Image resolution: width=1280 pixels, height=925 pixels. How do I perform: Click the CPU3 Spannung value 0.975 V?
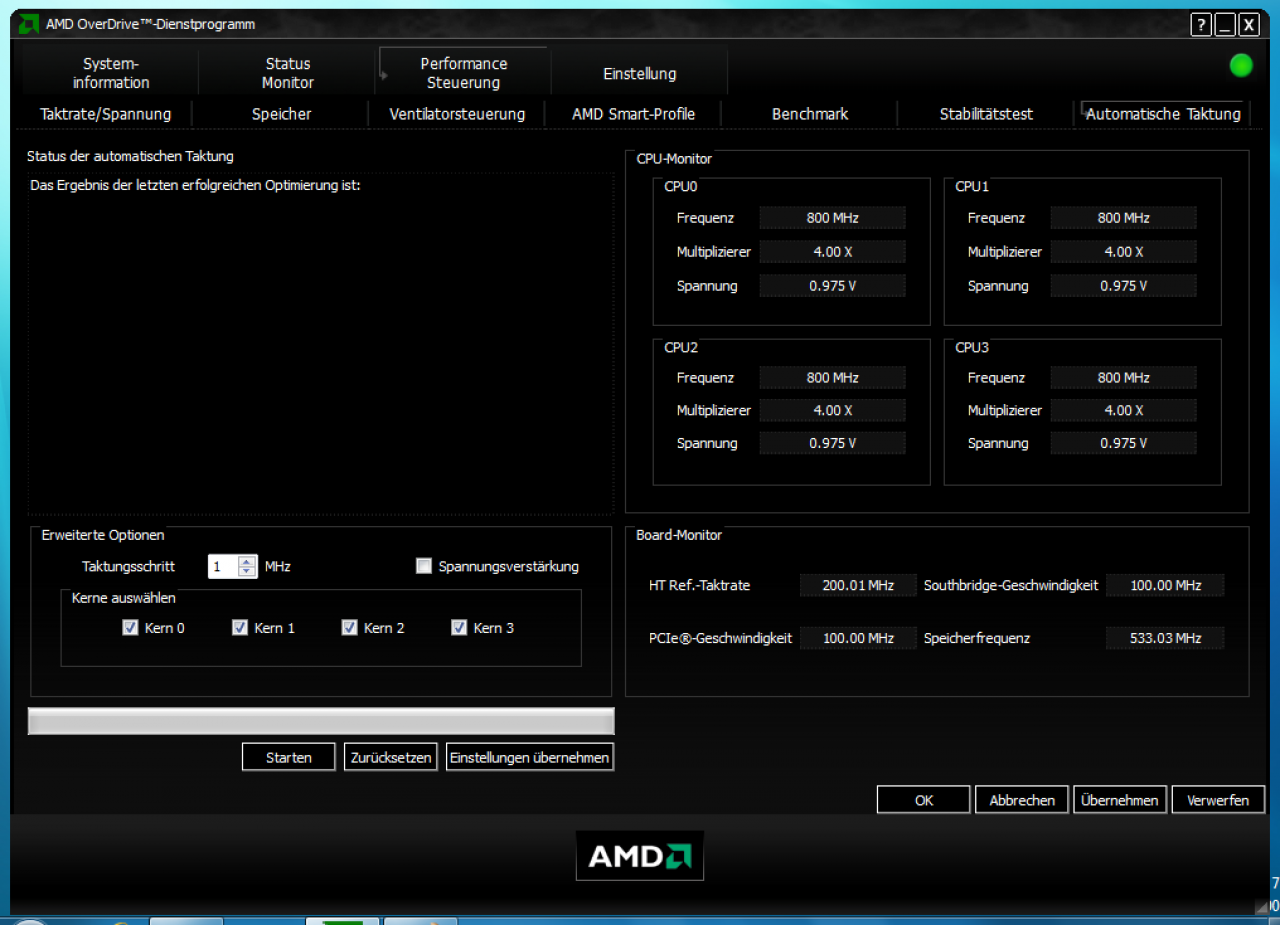tap(1123, 443)
